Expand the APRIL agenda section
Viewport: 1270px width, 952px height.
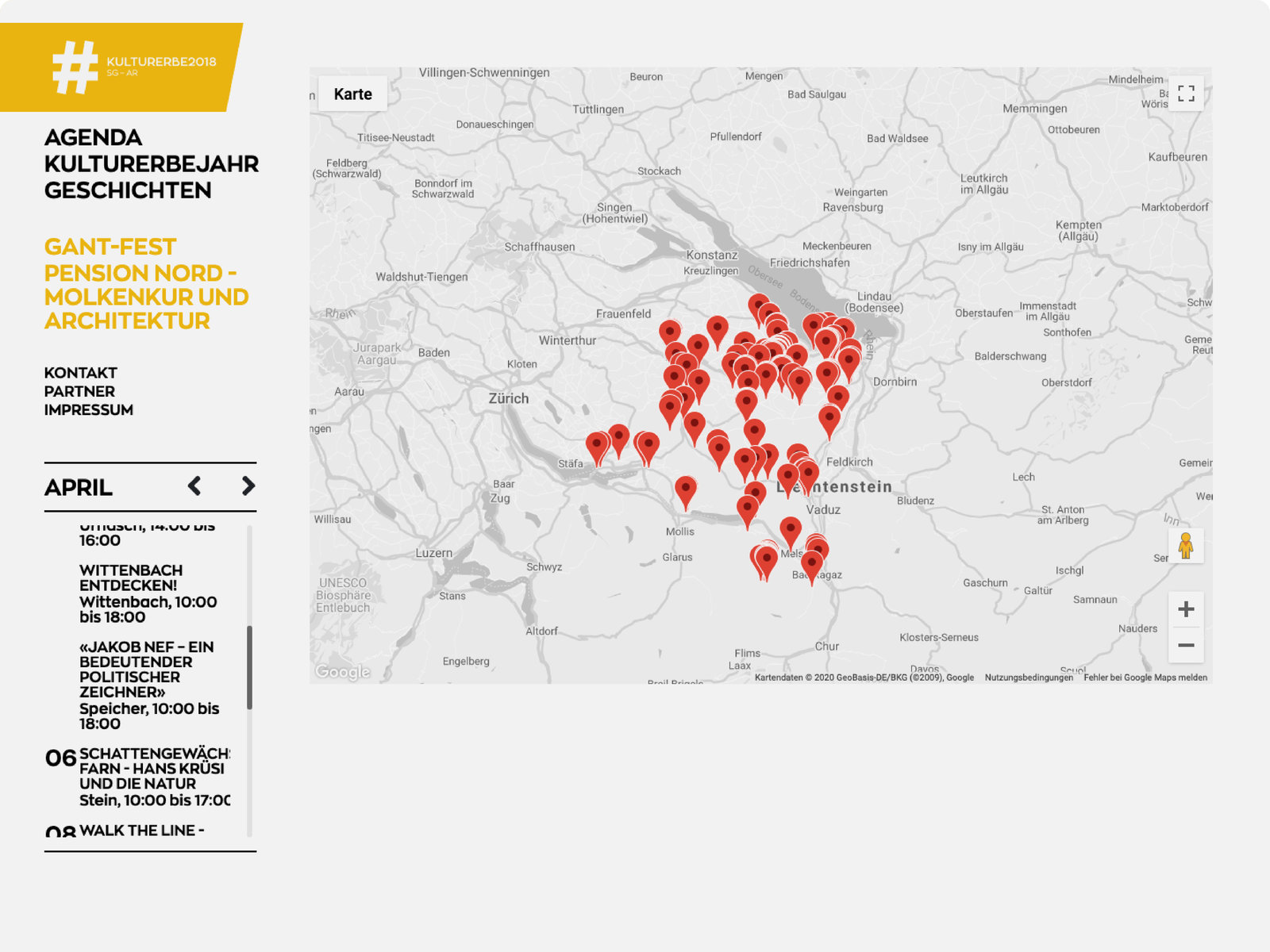click(78, 488)
